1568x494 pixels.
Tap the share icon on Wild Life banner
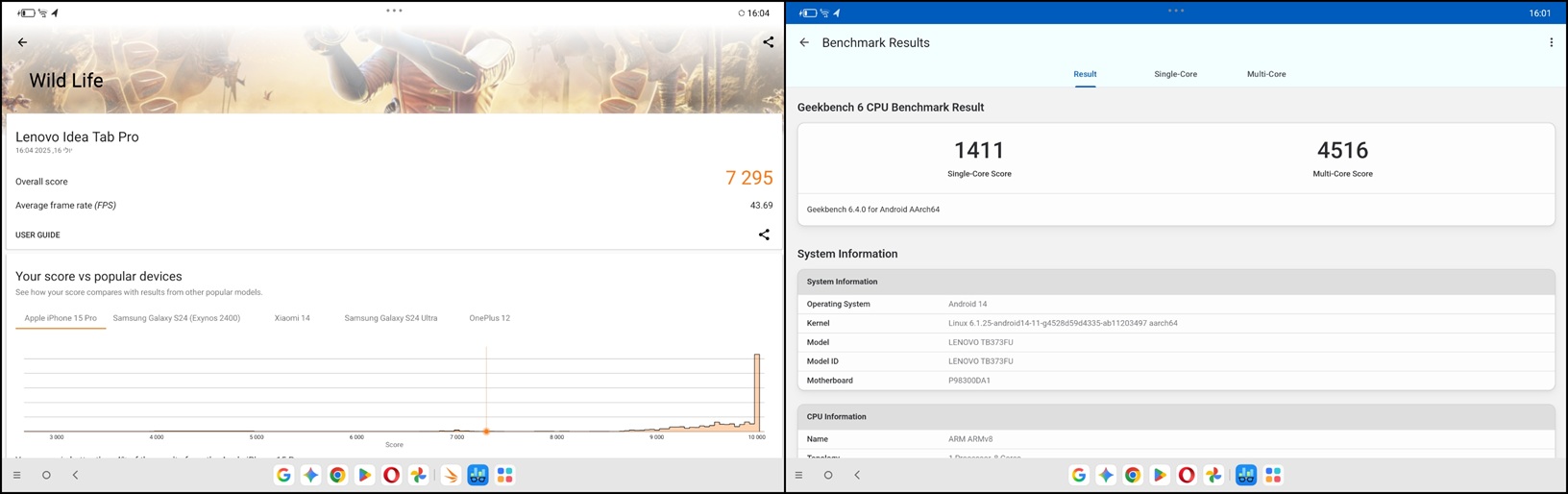(768, 42)
